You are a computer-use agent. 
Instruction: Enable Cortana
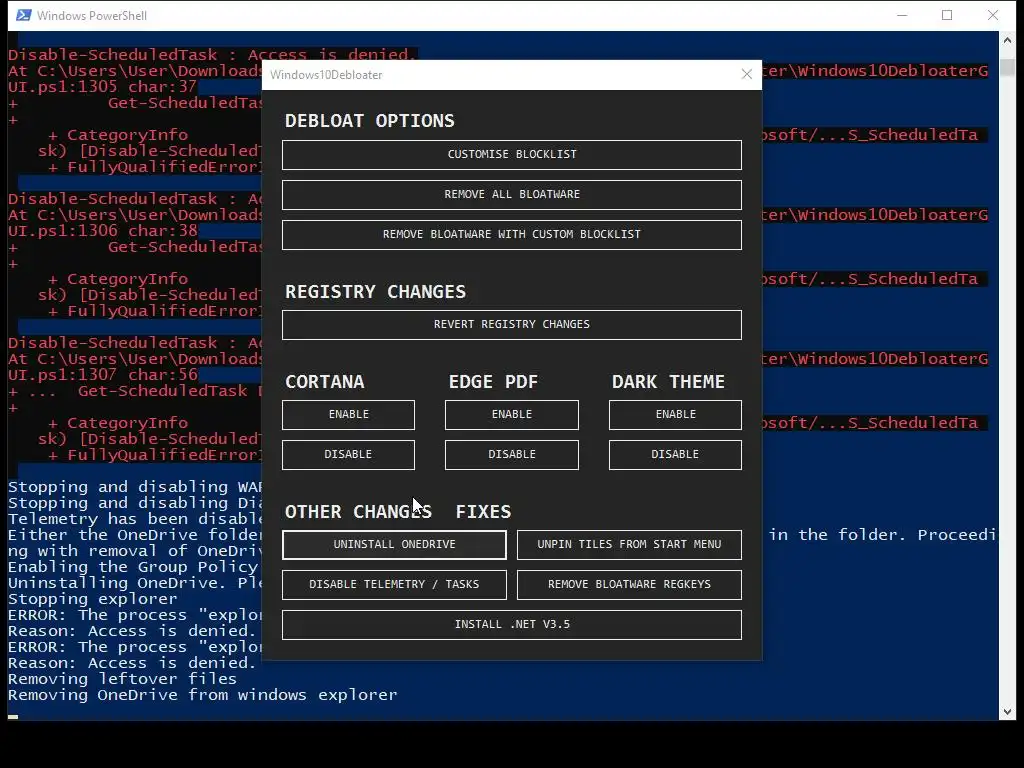pos(348,415)
